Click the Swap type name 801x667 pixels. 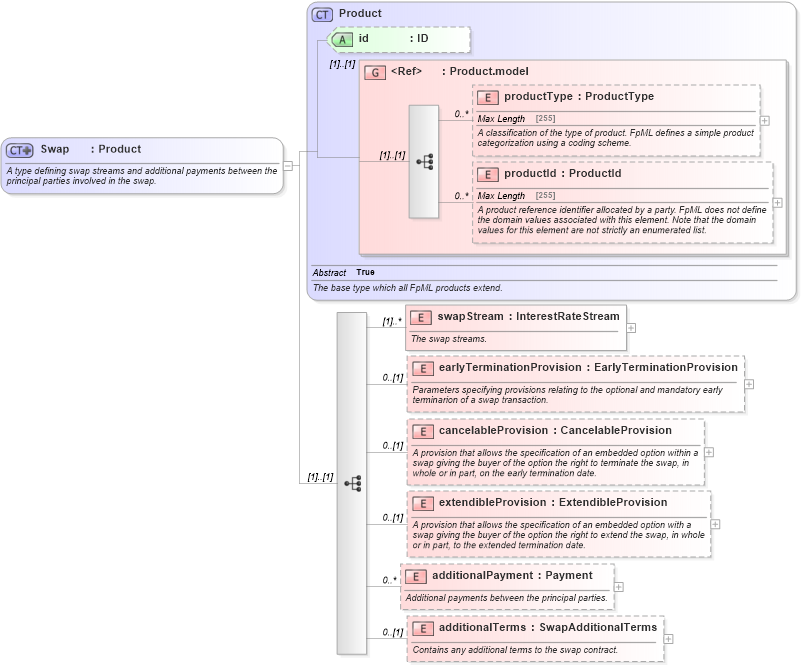click(x=55, y=149)
